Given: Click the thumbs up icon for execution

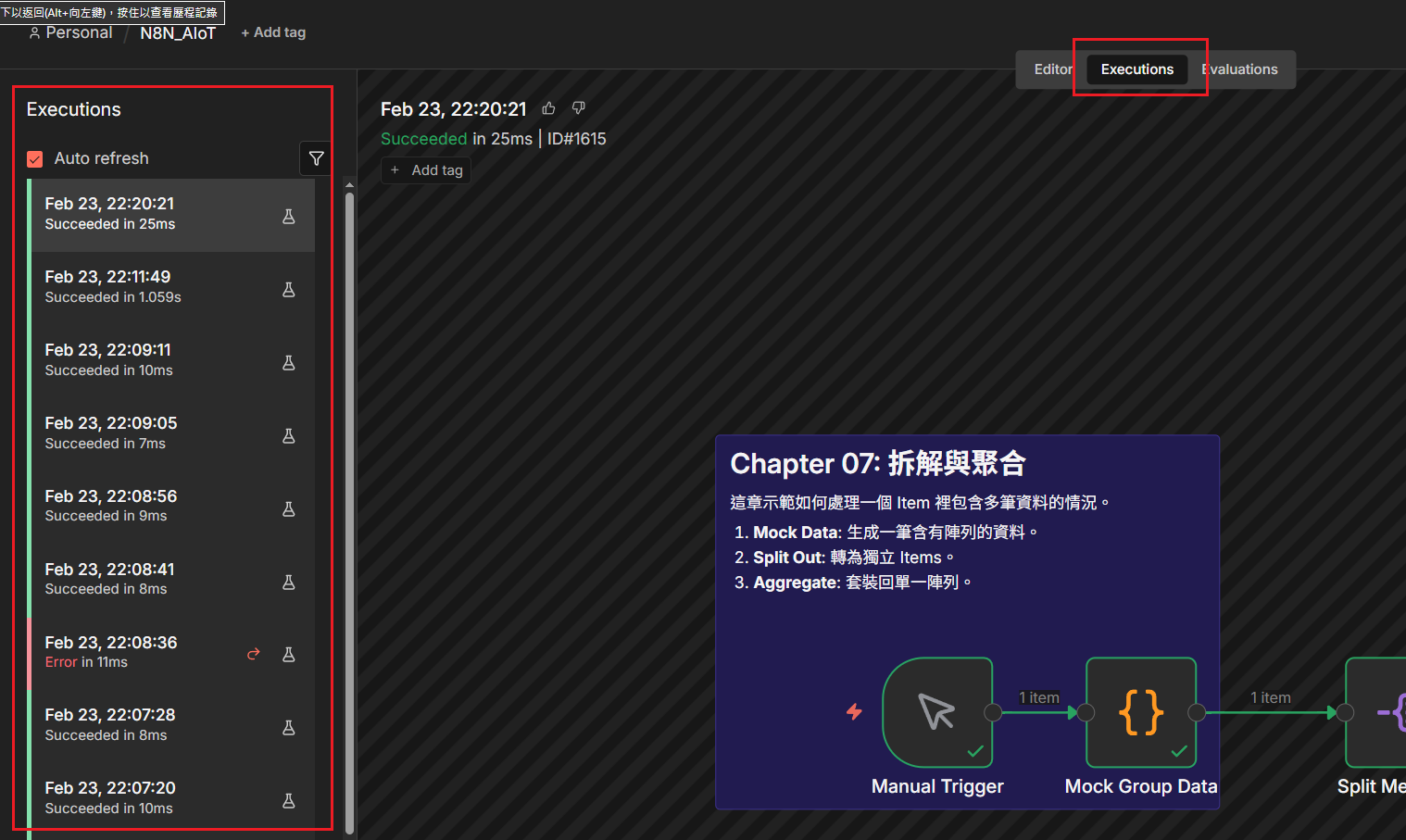Looking at the screenshot, I should click(x=549, y=108).
